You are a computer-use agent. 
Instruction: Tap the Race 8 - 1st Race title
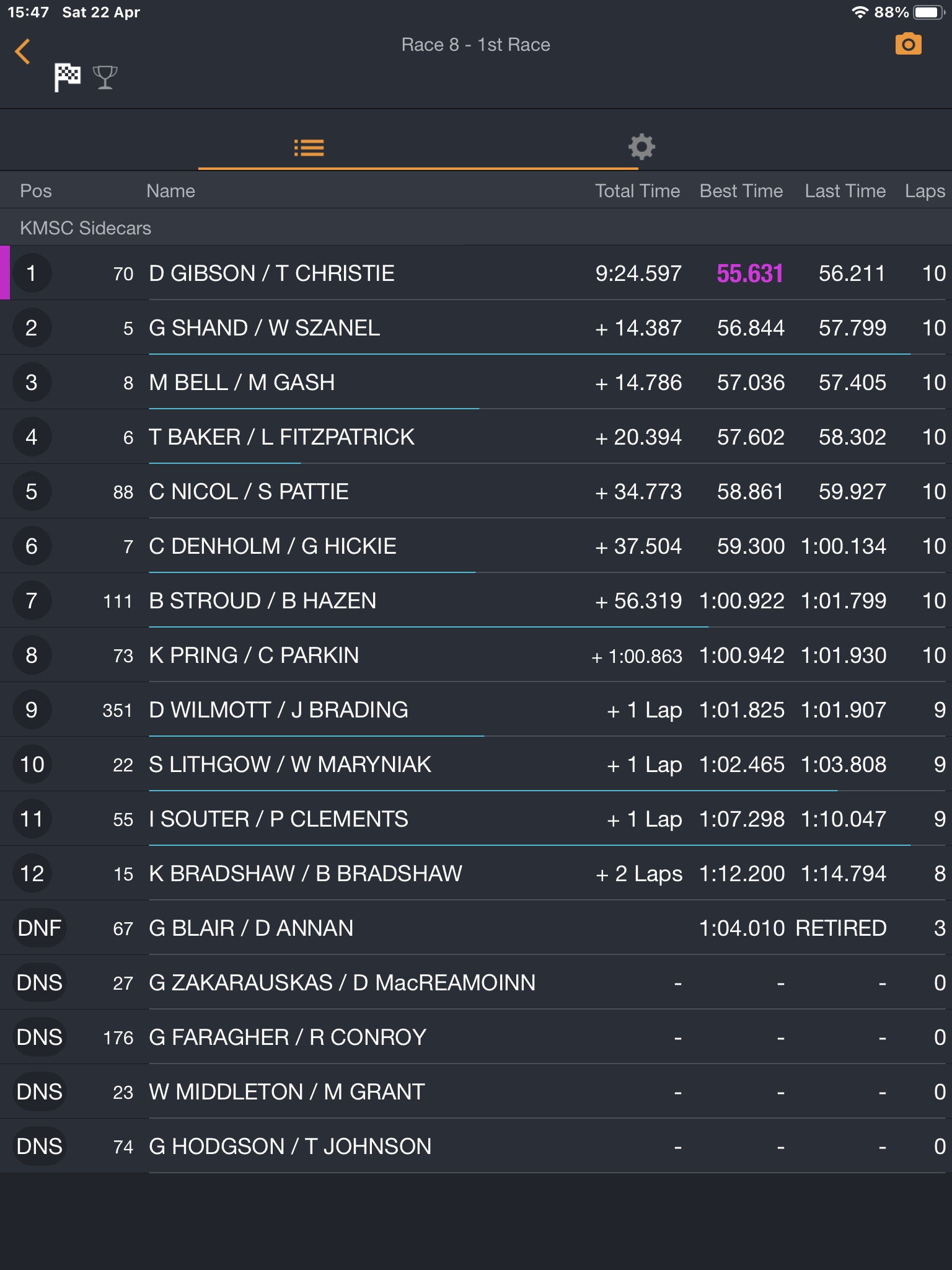click(475, 45)
